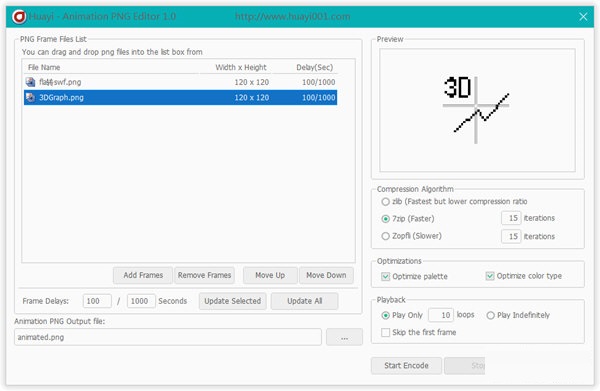The height and width of the screenshot is (391, 600).
Task: Open output file browse button
Action: pyautogui.click(x=344, y=337)
